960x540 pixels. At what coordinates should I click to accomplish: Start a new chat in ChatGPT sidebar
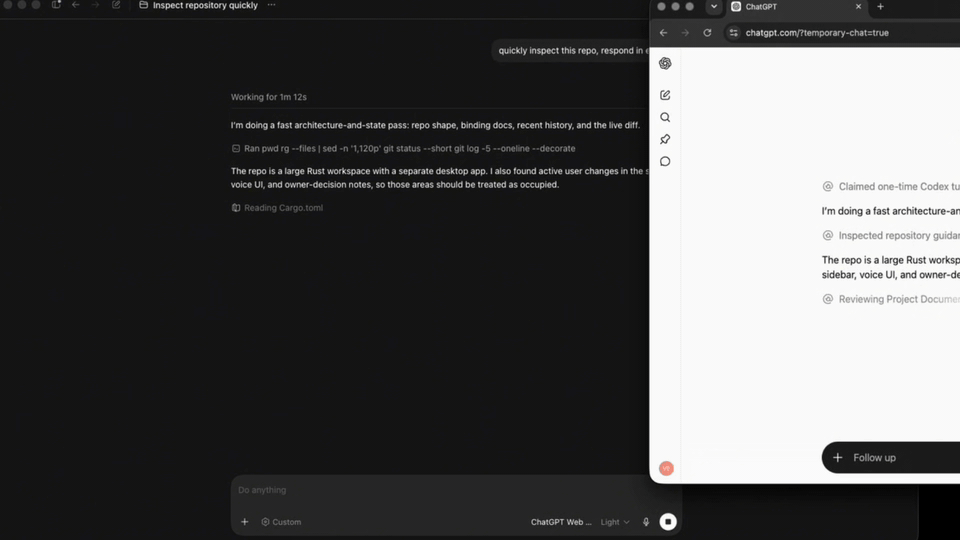coord(665,95)
